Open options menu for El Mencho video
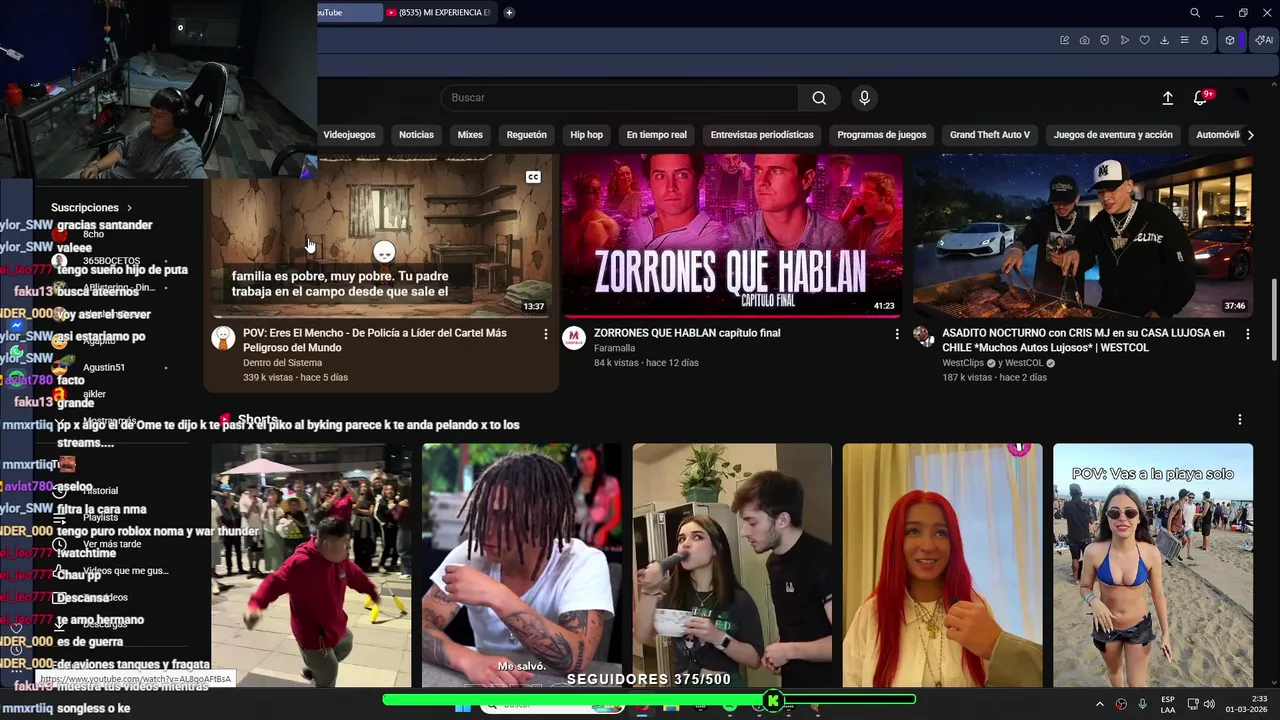The height and width of the screenshot is (720, 1280). [546, 334]
